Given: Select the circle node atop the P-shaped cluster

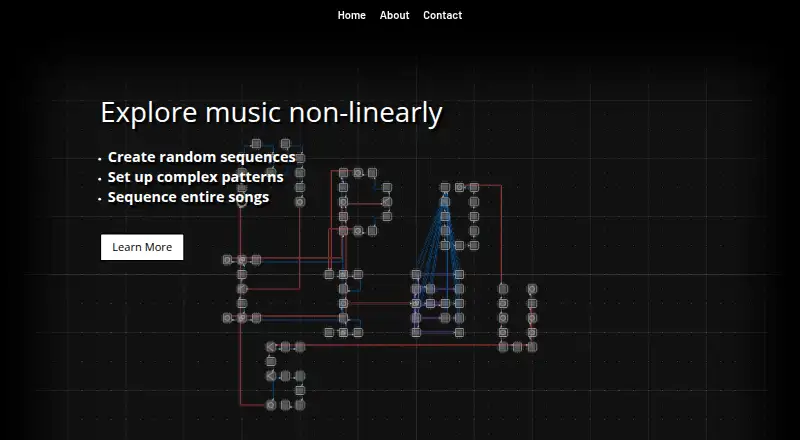Looking at the screenshot, I should click(x=358, y=173).
